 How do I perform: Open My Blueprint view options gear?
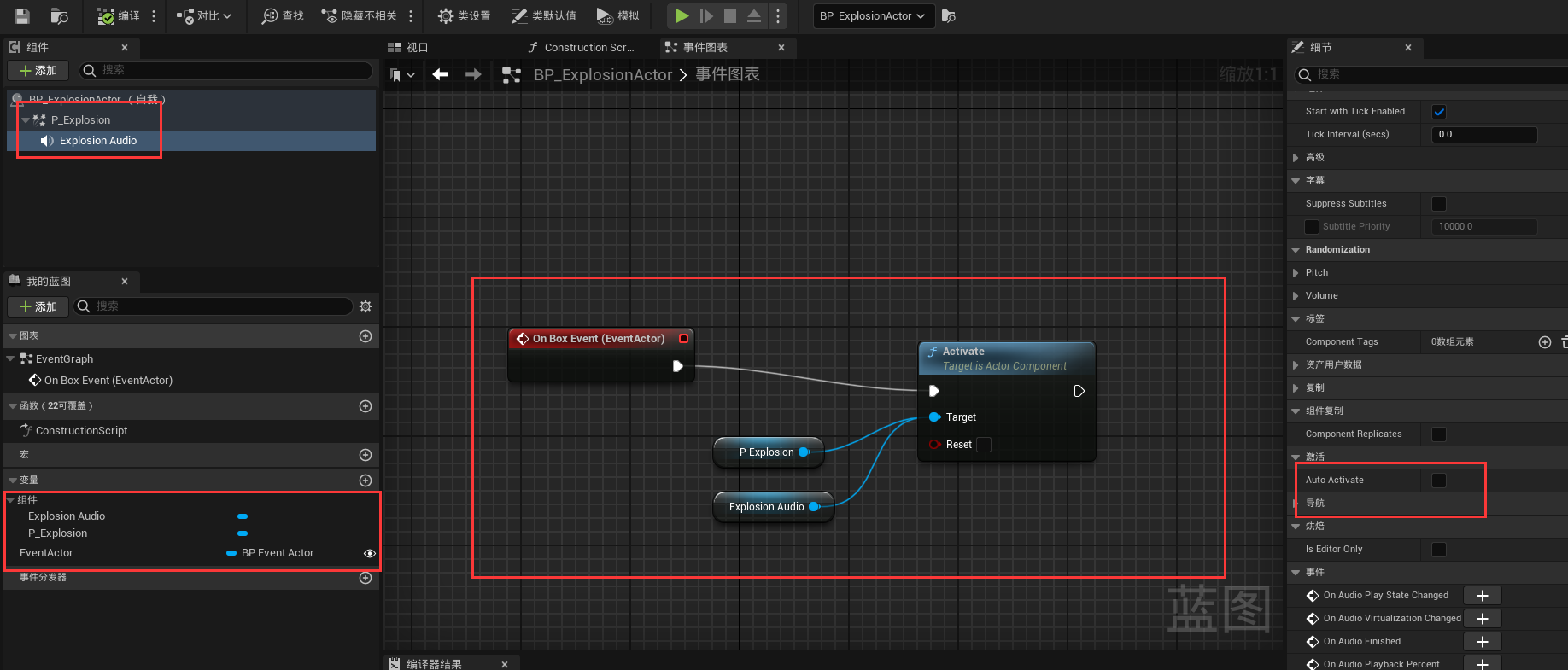click(366, 306)
